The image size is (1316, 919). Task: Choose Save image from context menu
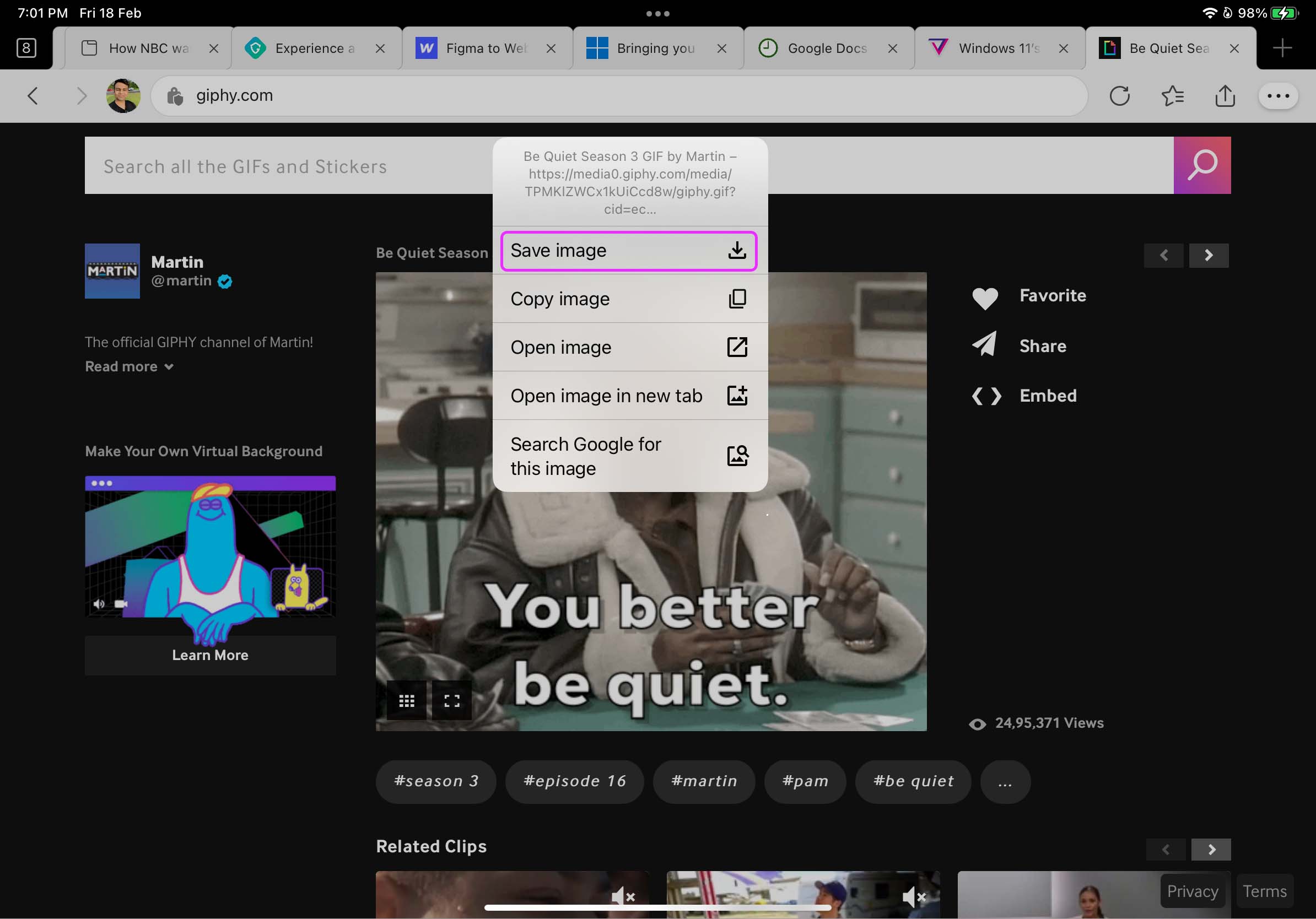pyautogui.click(x=629, y=251)
